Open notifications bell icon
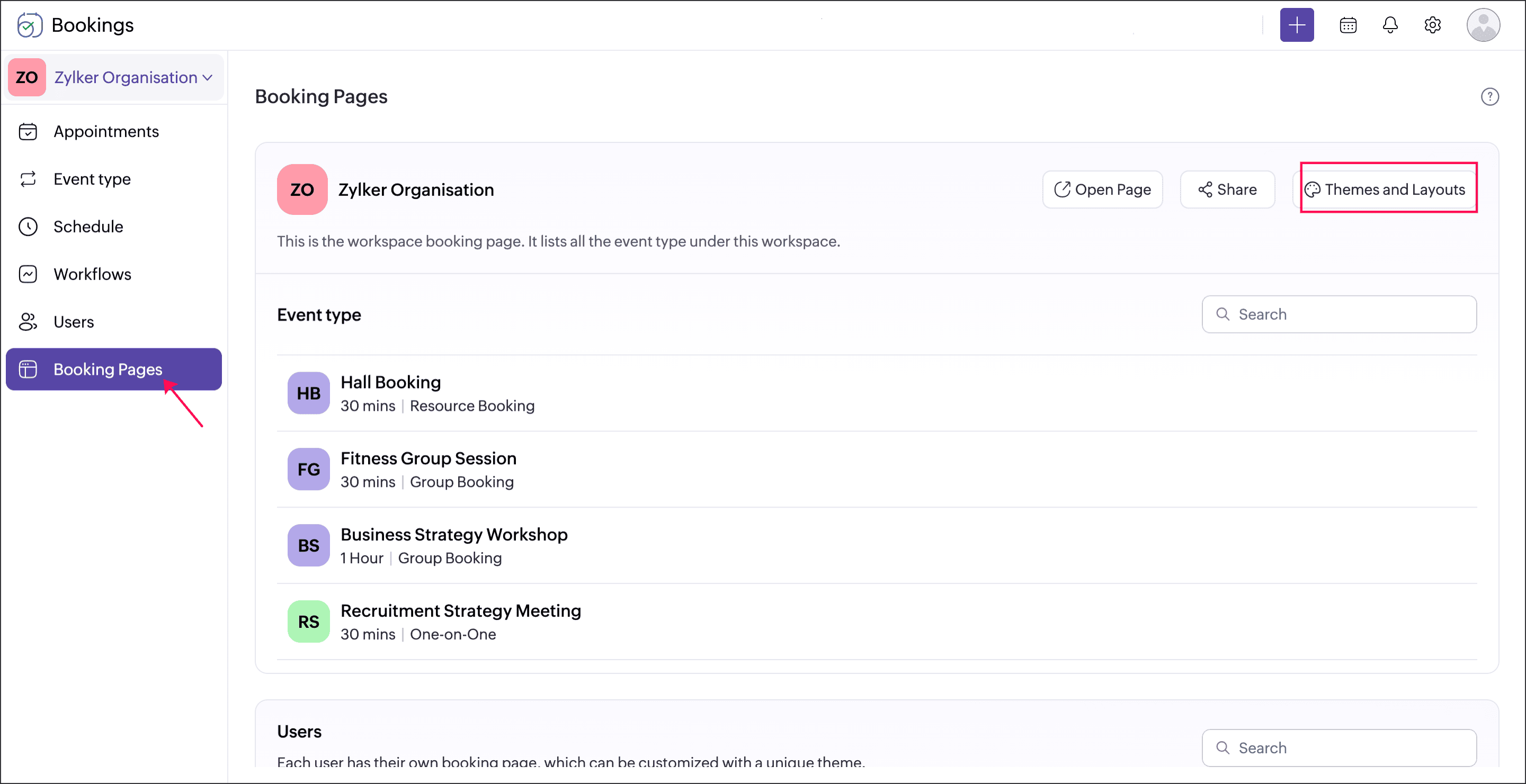This screenshot has width=1526, height=784. 1390,25
